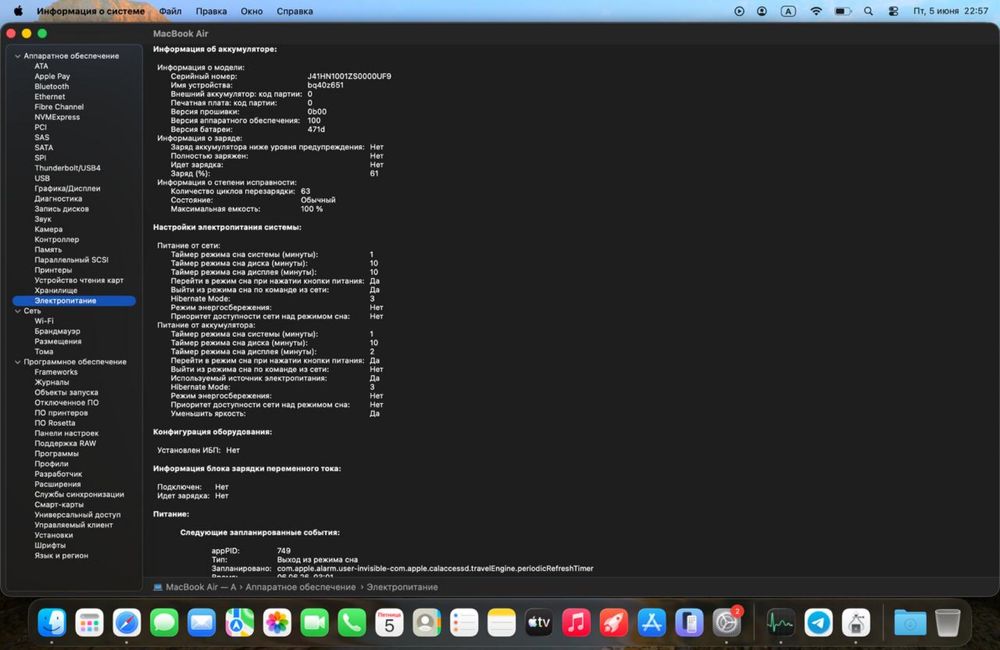Open Reminders app in Dock
The height and width of the screenshot is (650, 1000).
coord(464,623)
